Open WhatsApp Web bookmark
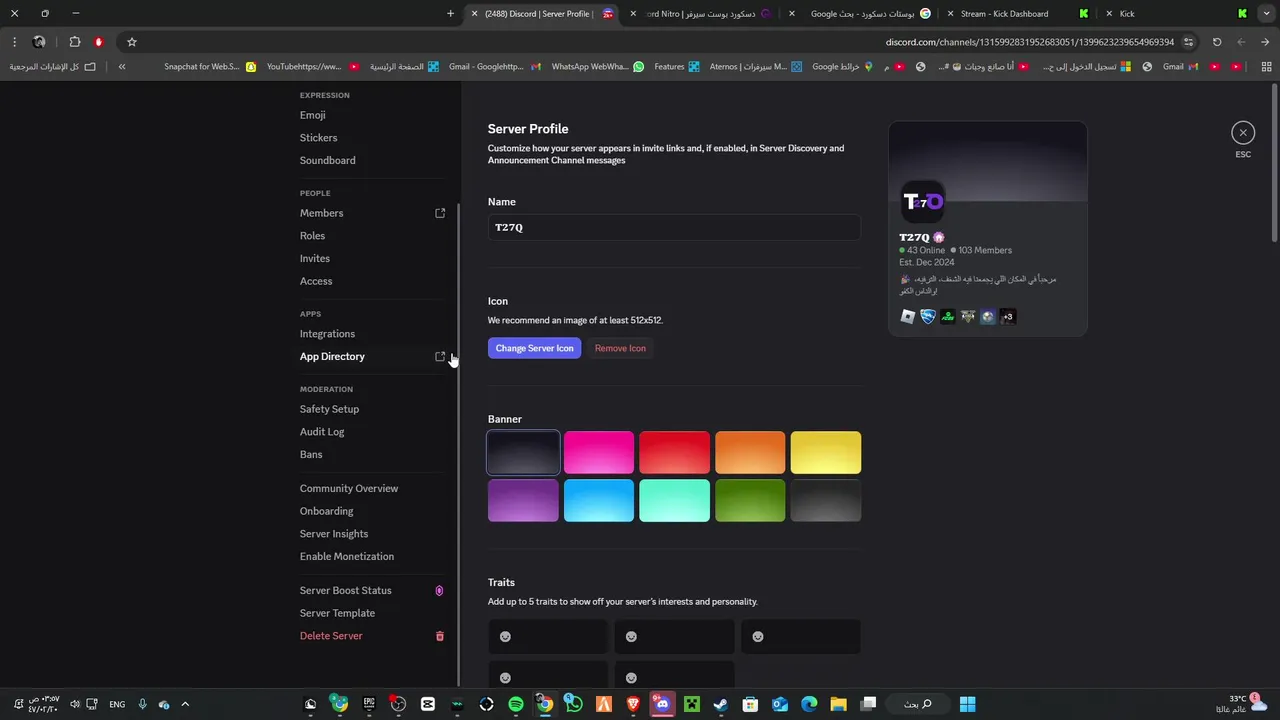The image size is (1280, 720). 598,67
